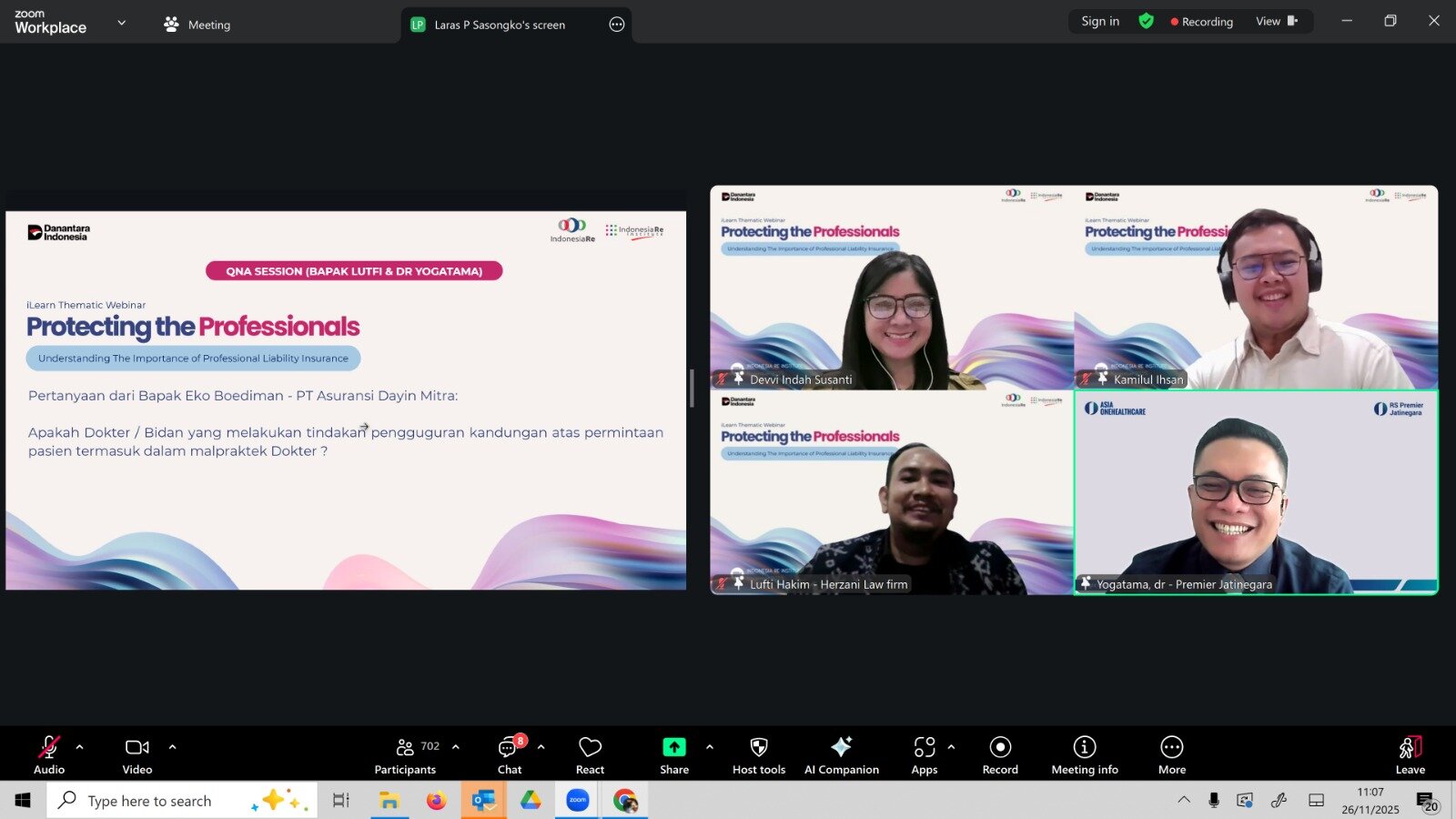Open the Participants panel

(405, 755)
